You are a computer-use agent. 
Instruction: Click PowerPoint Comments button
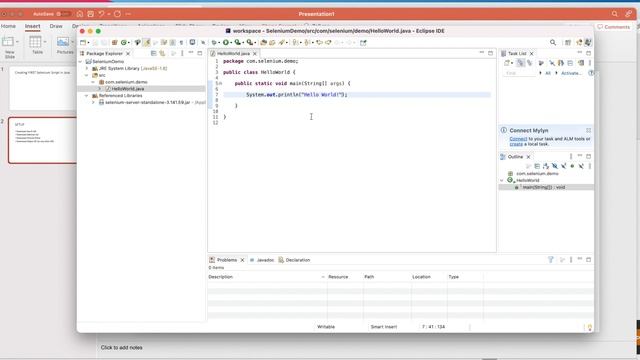tap(613, 27)
